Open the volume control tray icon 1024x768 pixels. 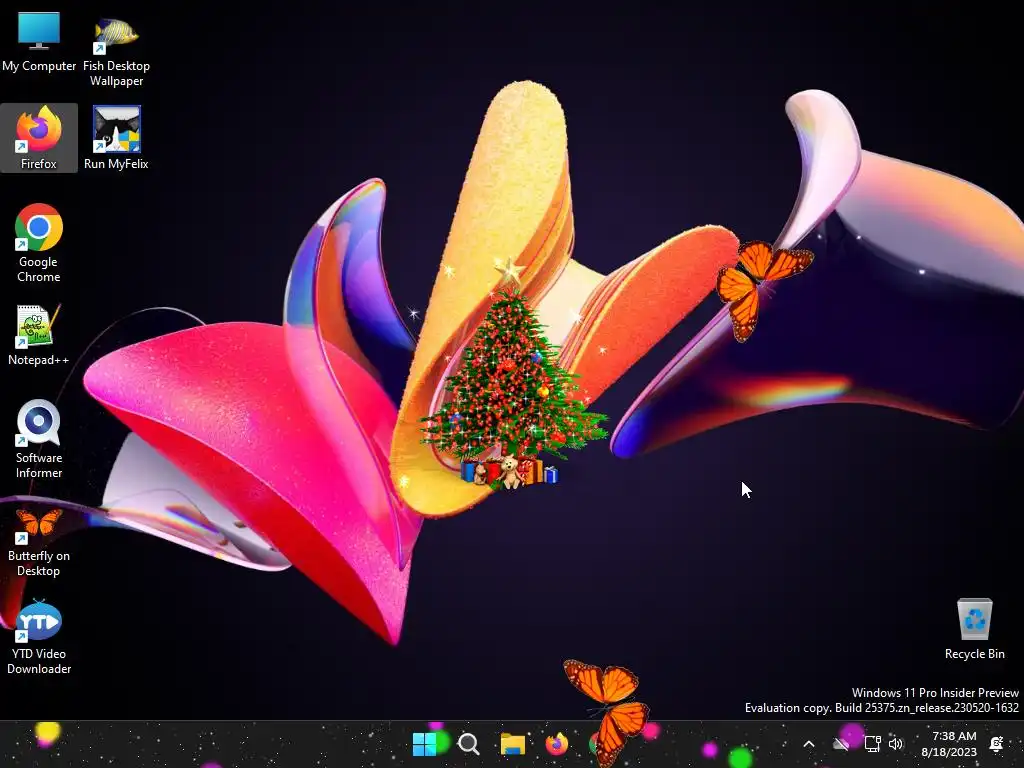click(896, 744)
